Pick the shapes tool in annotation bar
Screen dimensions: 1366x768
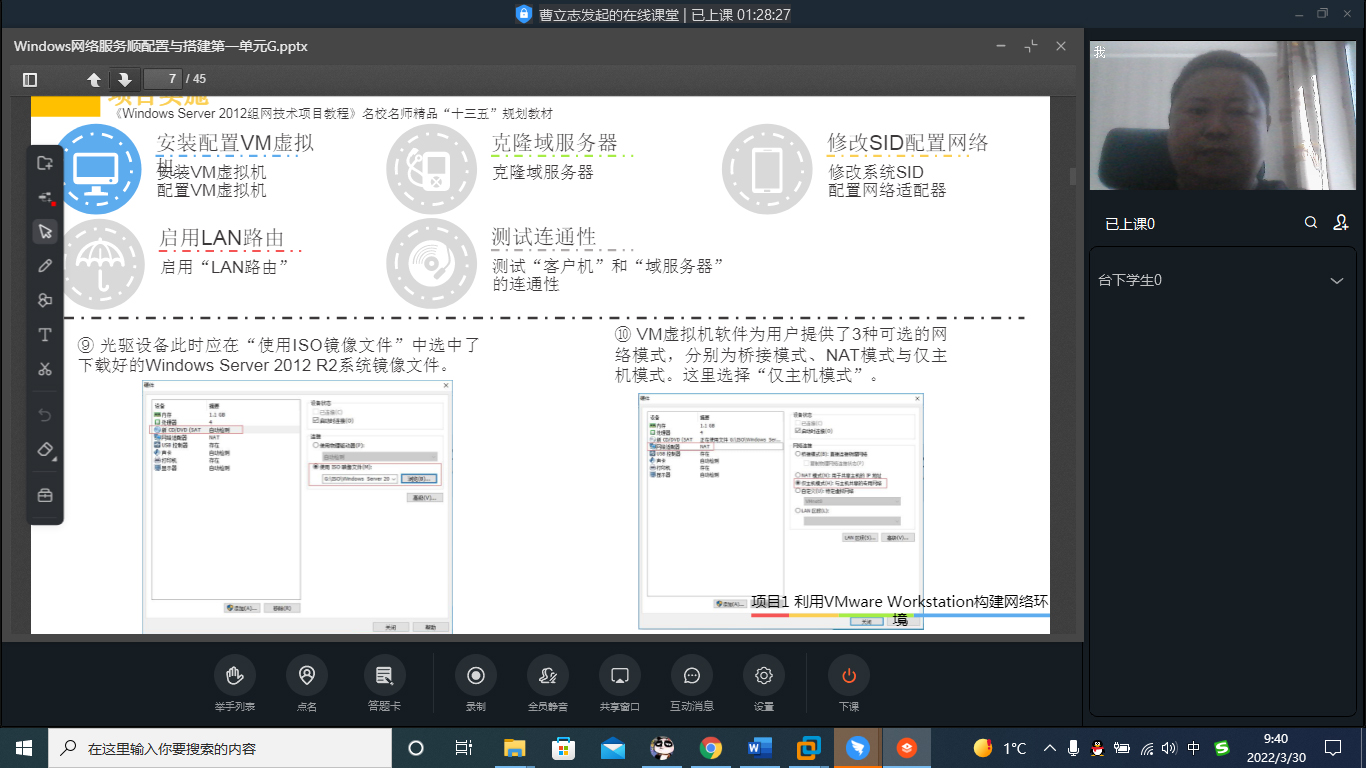point(45,300)
